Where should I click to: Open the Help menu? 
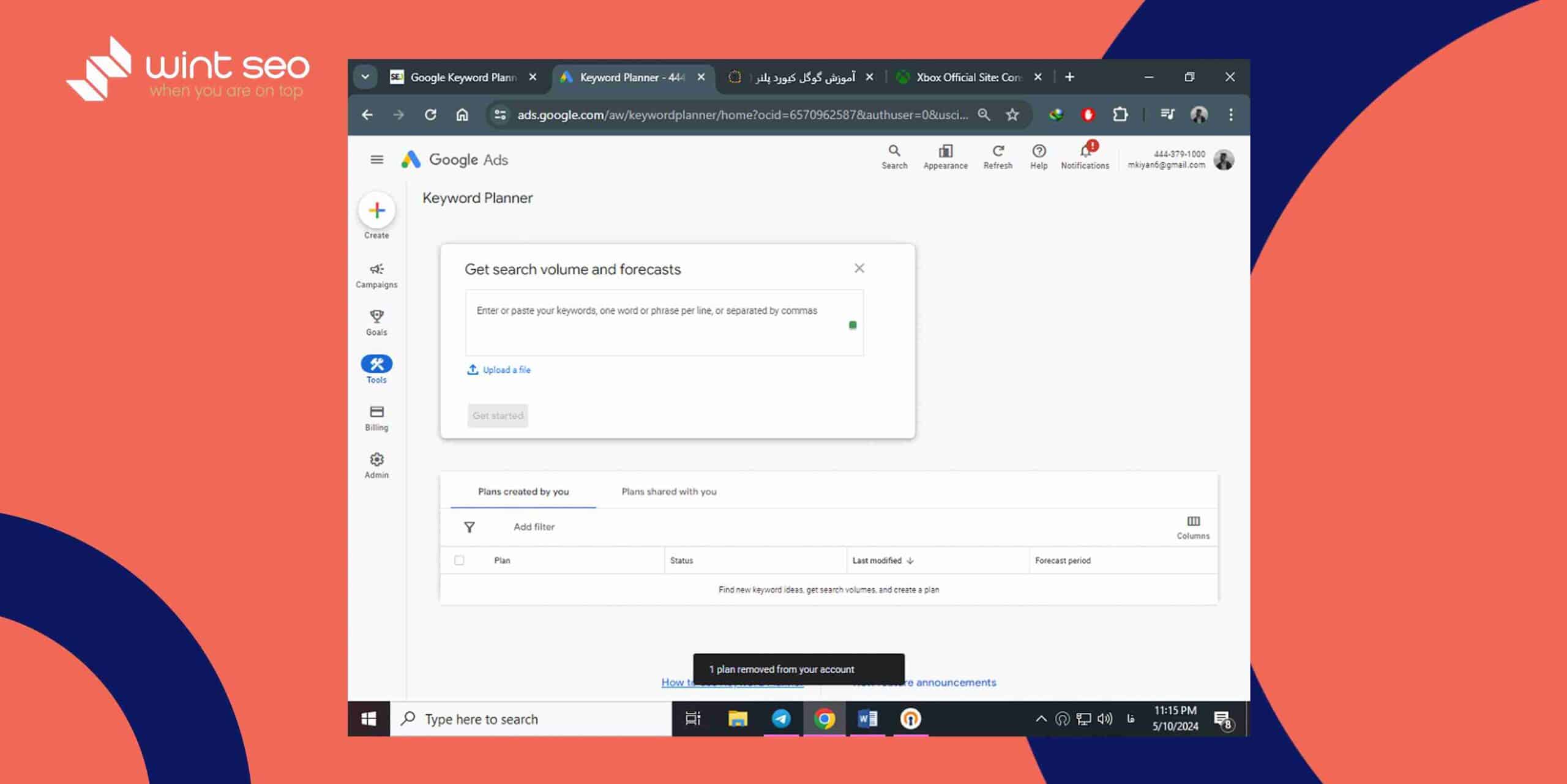click(x=1039, y=157)
